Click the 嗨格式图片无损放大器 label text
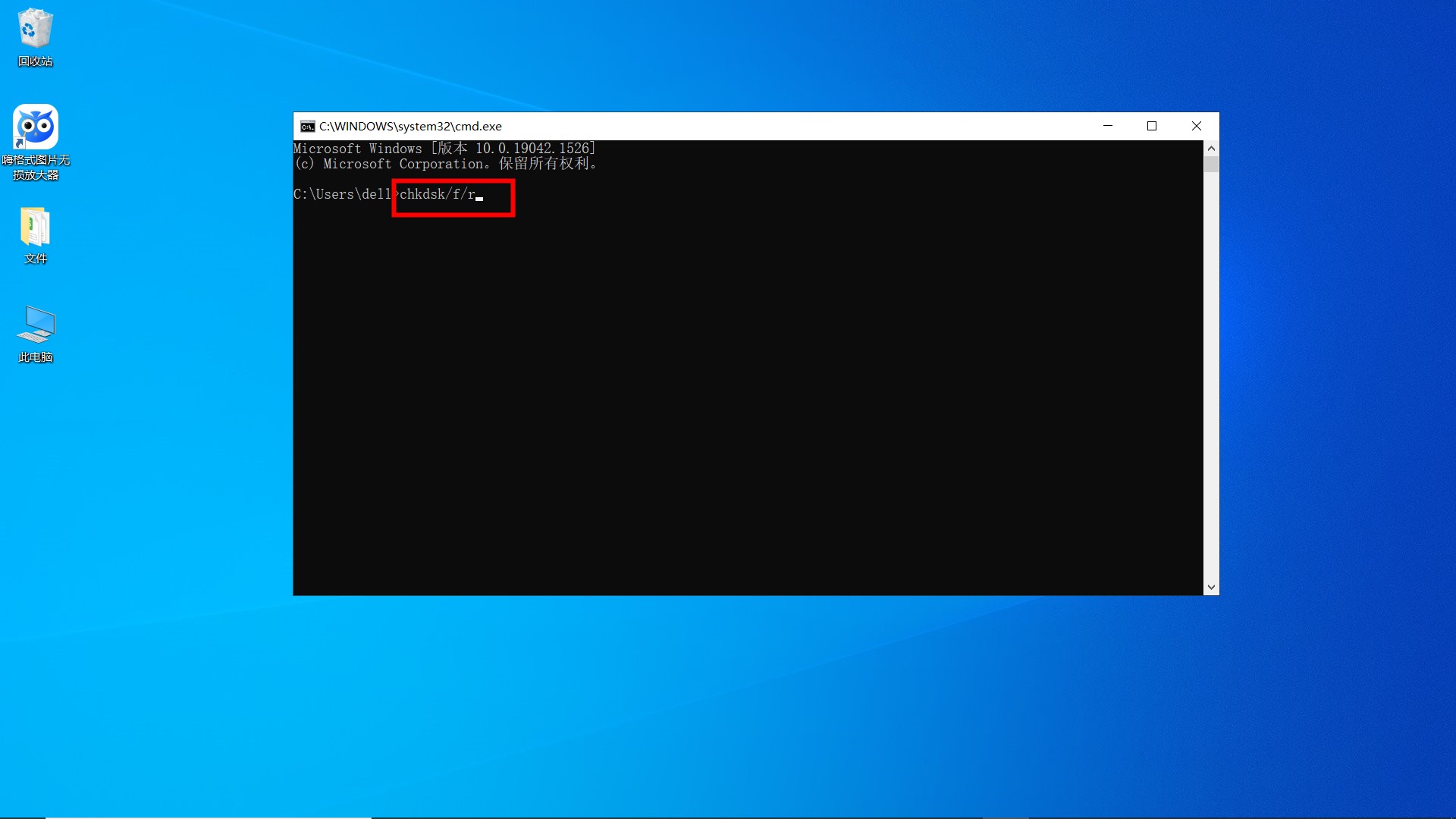Screen dimensions: 1456x819 pos(36,168)
